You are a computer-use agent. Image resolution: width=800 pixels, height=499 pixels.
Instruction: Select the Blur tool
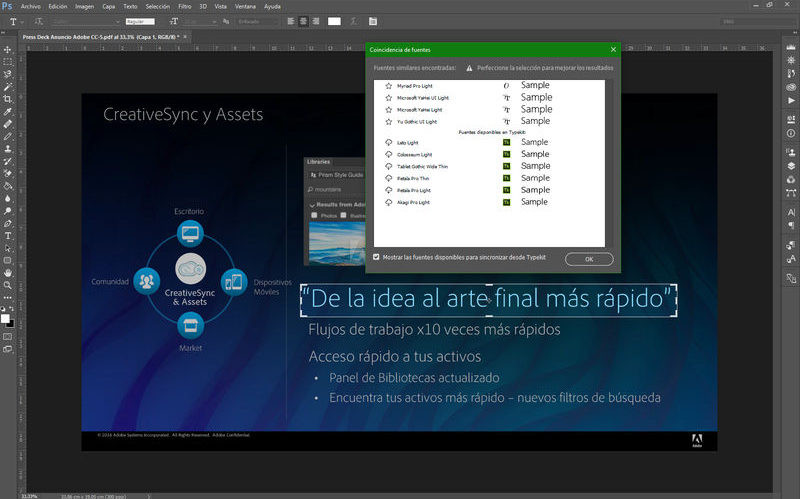click(x=8, y=198)
